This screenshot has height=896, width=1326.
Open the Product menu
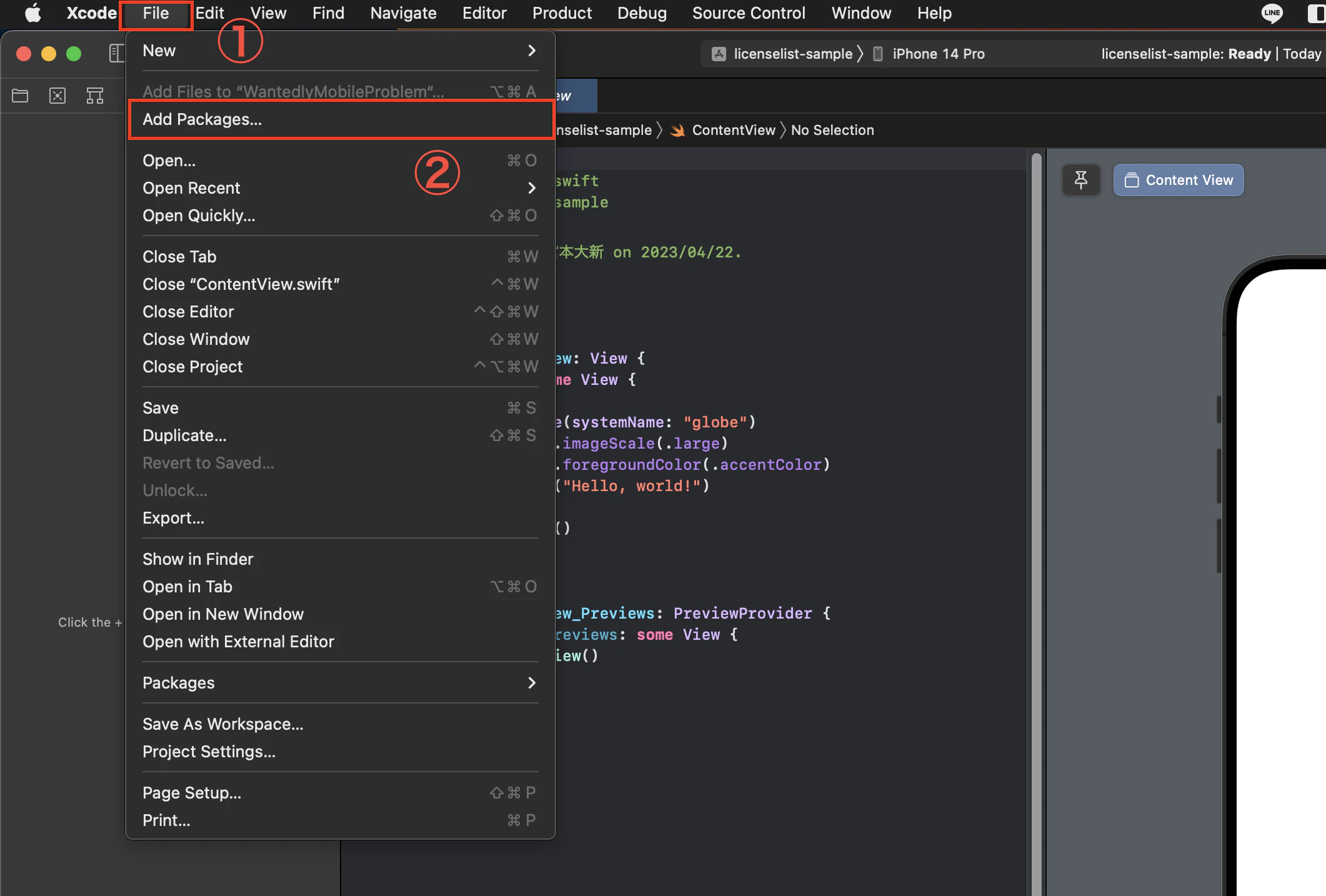(562, 13)
